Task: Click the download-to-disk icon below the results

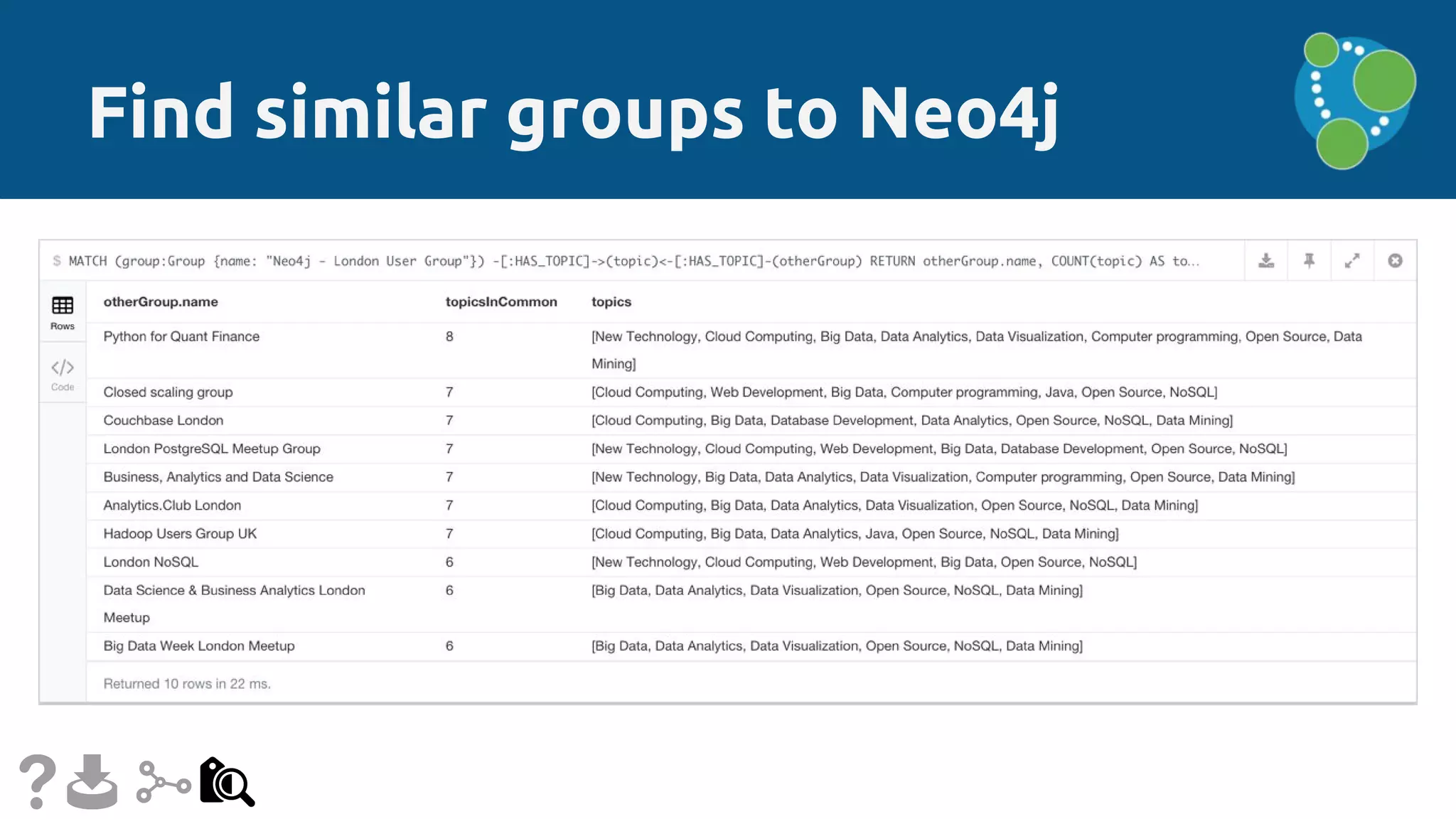Action: tap(92, 781)
